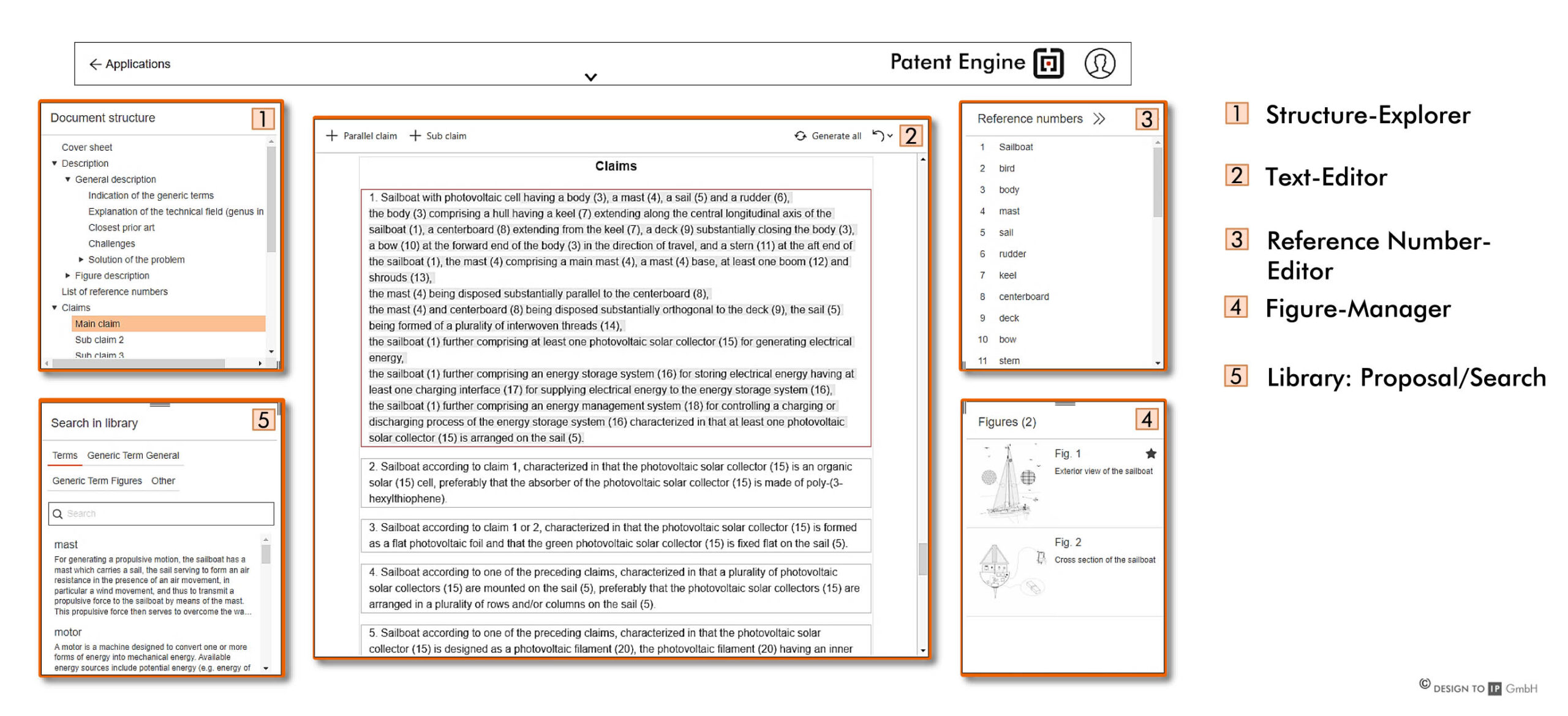Select Sub claim 2 in the tree
1568x716 pixels.
click(x=99, y=340)
